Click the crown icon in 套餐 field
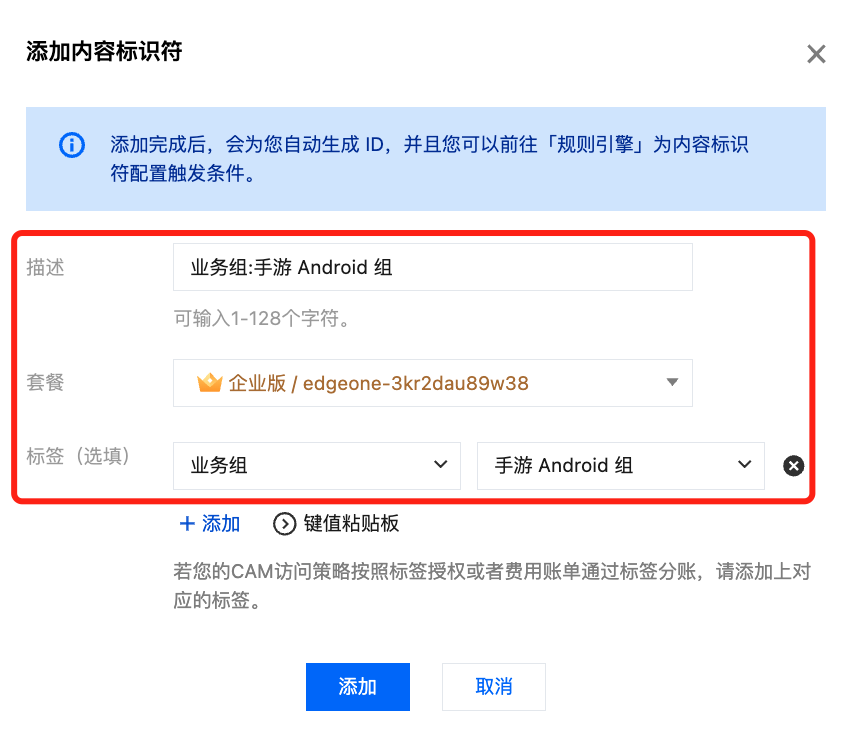The image size is (858, 734). [209, 383]
